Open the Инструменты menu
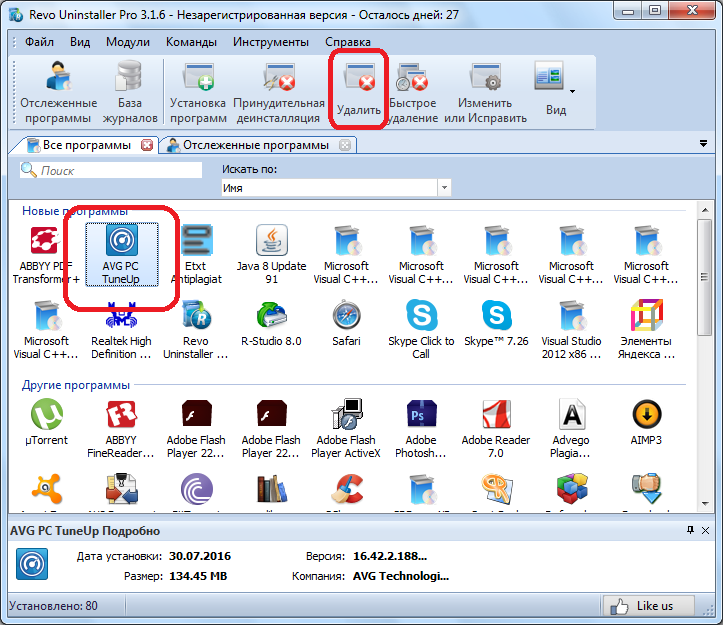 271,42
